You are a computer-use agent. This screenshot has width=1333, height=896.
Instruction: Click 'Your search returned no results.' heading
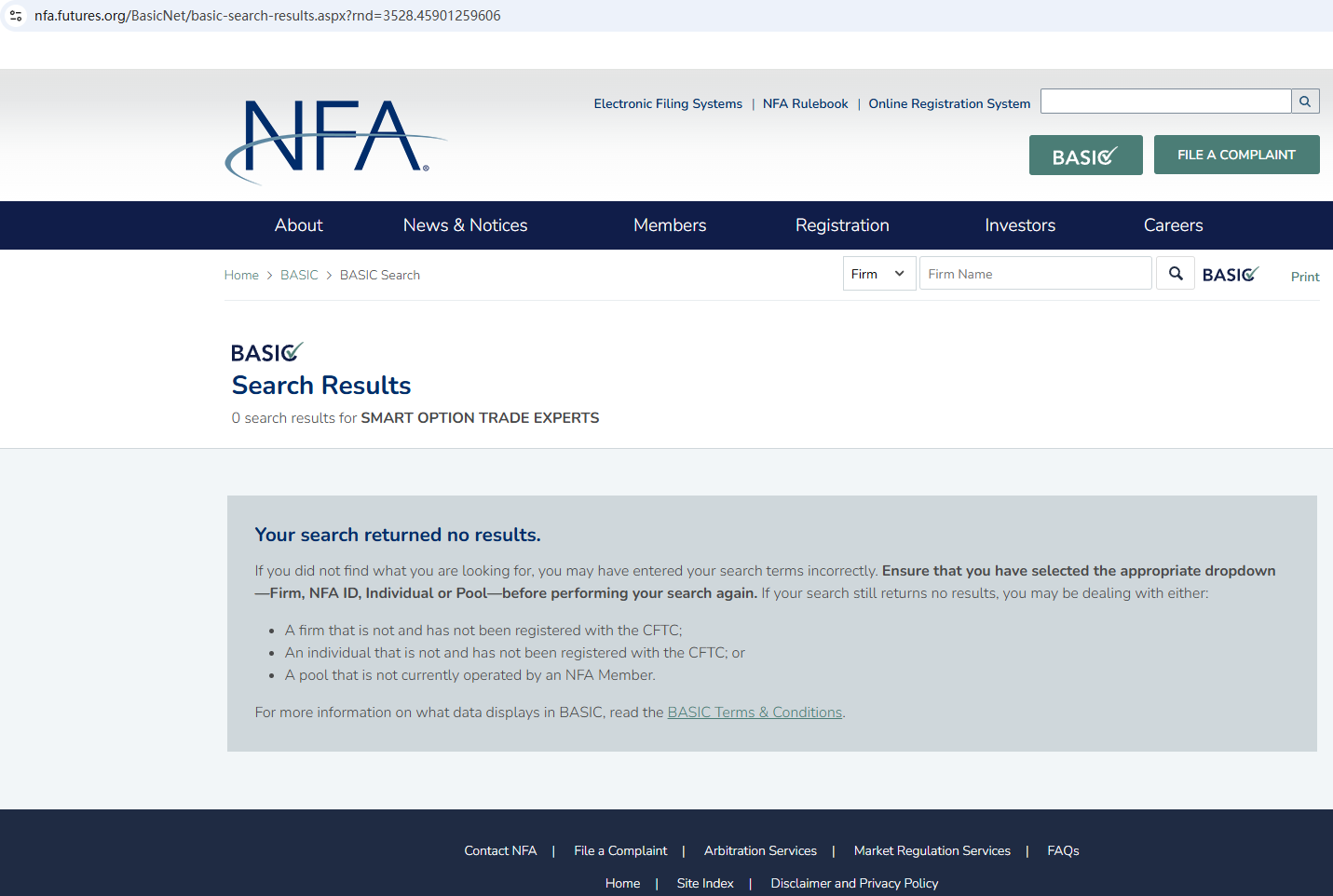point(398,535)
